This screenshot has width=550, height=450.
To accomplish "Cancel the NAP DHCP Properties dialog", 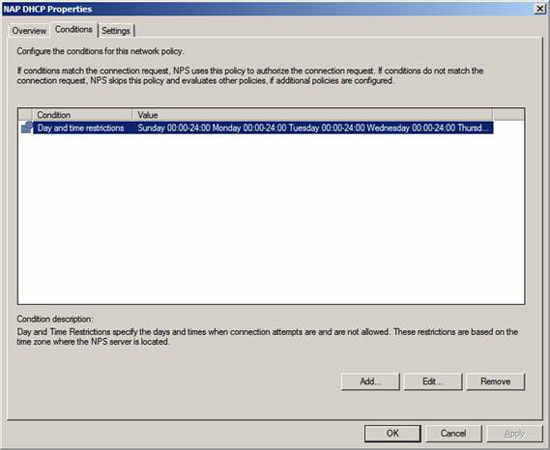I will click(x=454, y=433).
